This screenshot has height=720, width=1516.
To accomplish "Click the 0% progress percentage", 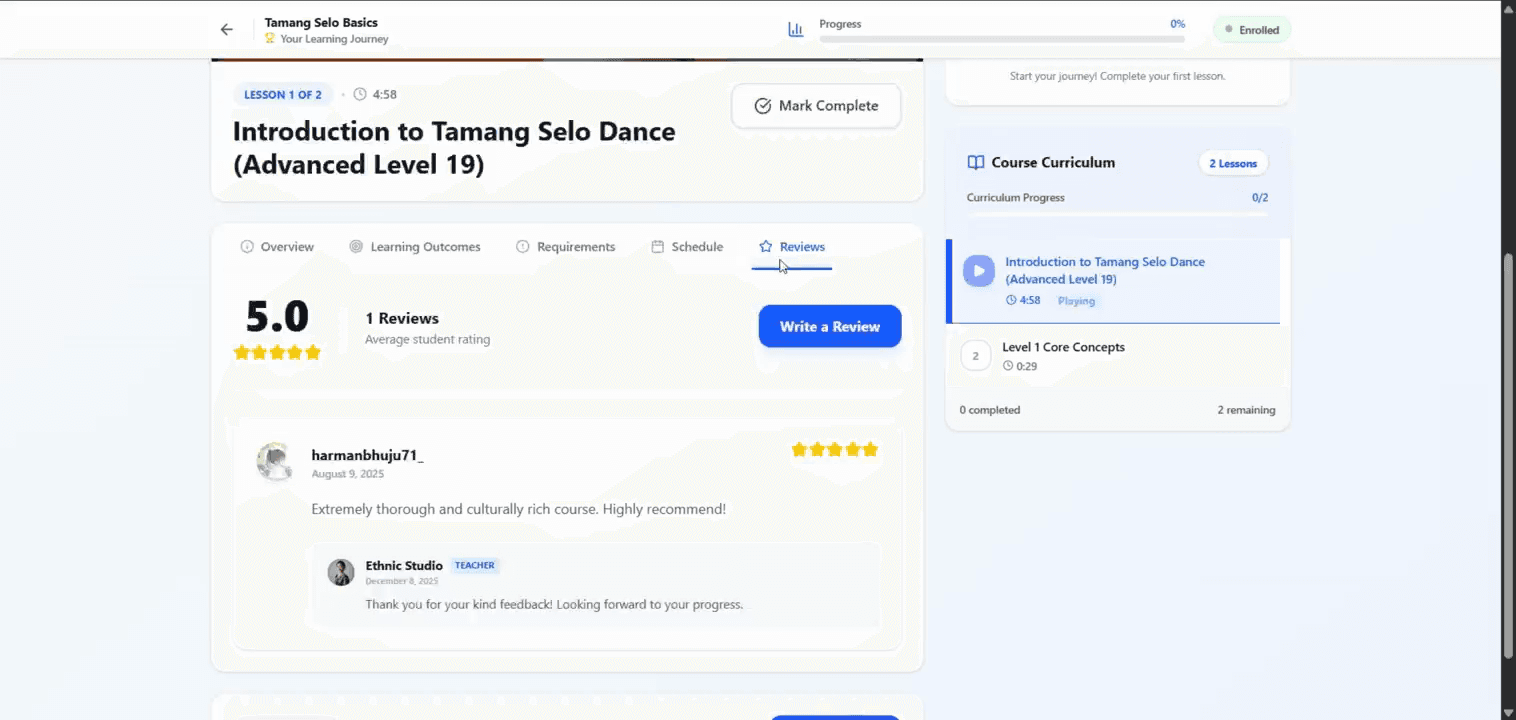I will pyautogui.click(x=1178, y=24).
